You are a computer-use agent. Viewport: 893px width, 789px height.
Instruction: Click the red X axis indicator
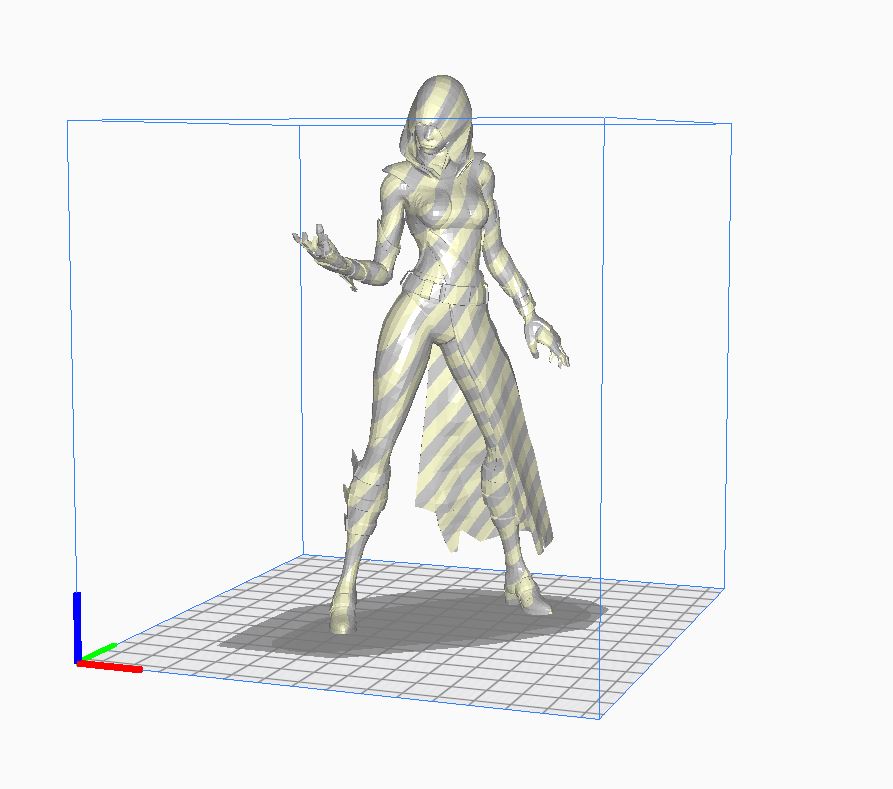click(x=110, y=667)
